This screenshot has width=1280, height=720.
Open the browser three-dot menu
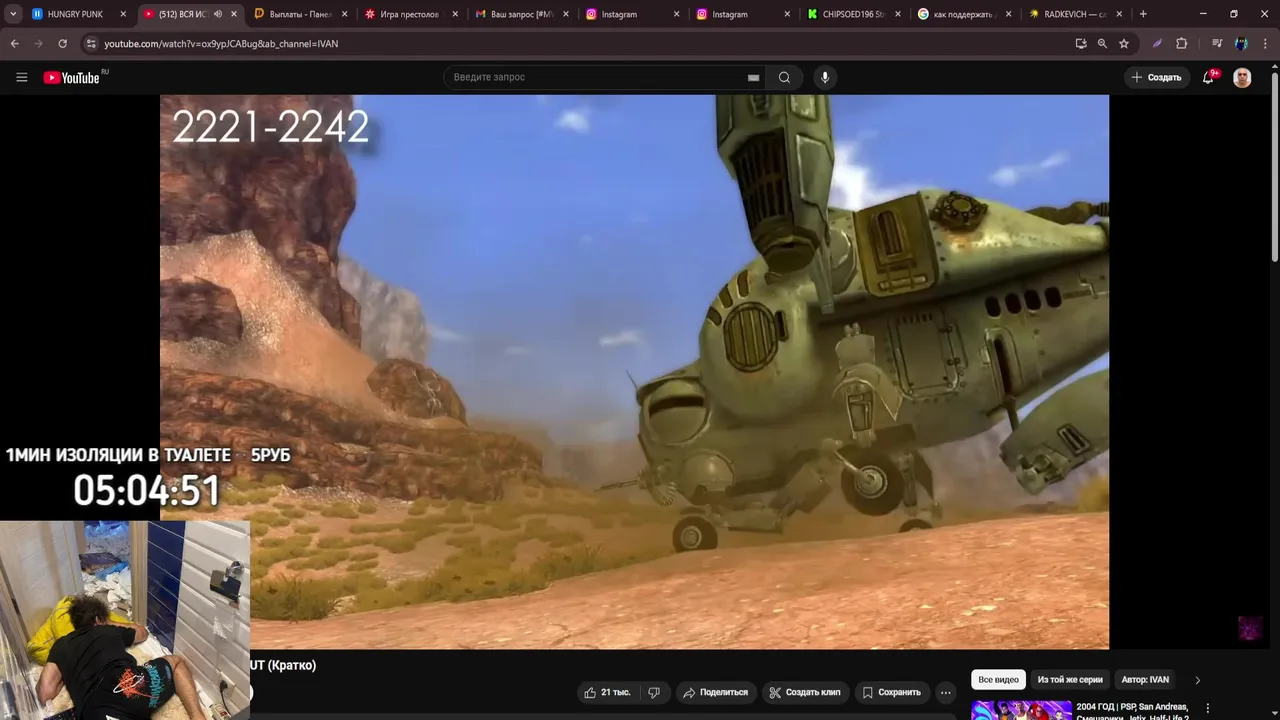point(1265,44)
